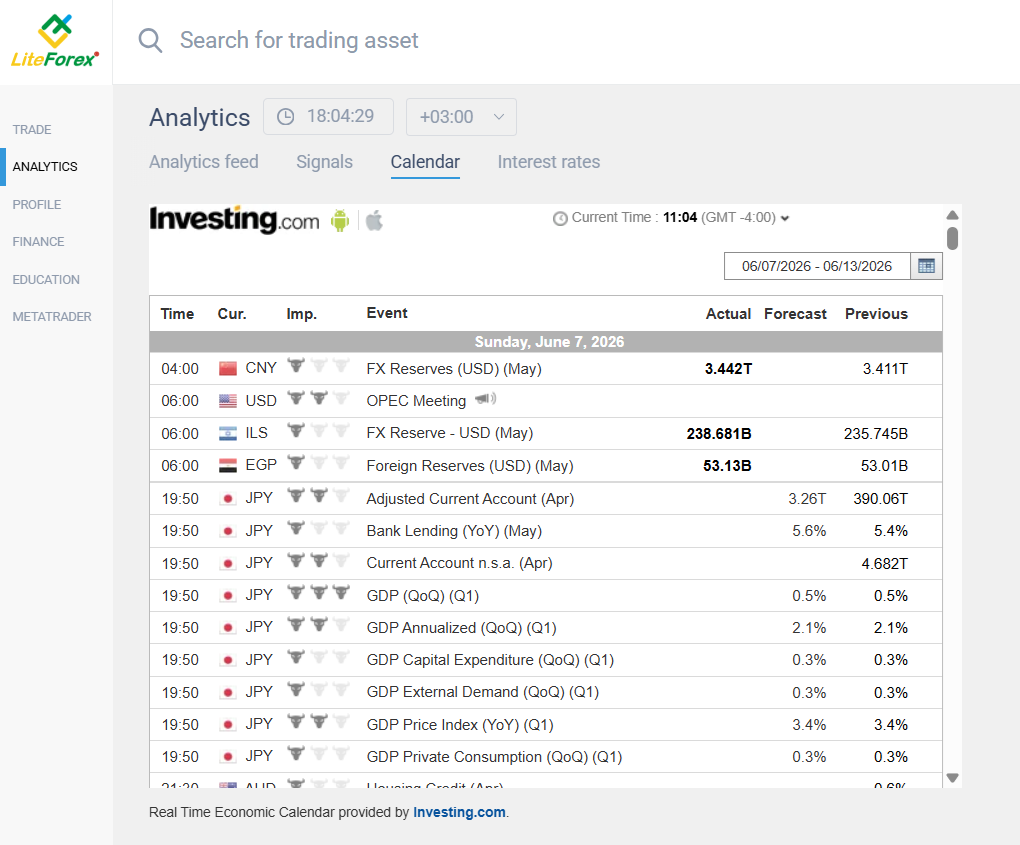Click GDP Capital Expenditure (QoQ) (Q1) event

(x=490, y=660)
